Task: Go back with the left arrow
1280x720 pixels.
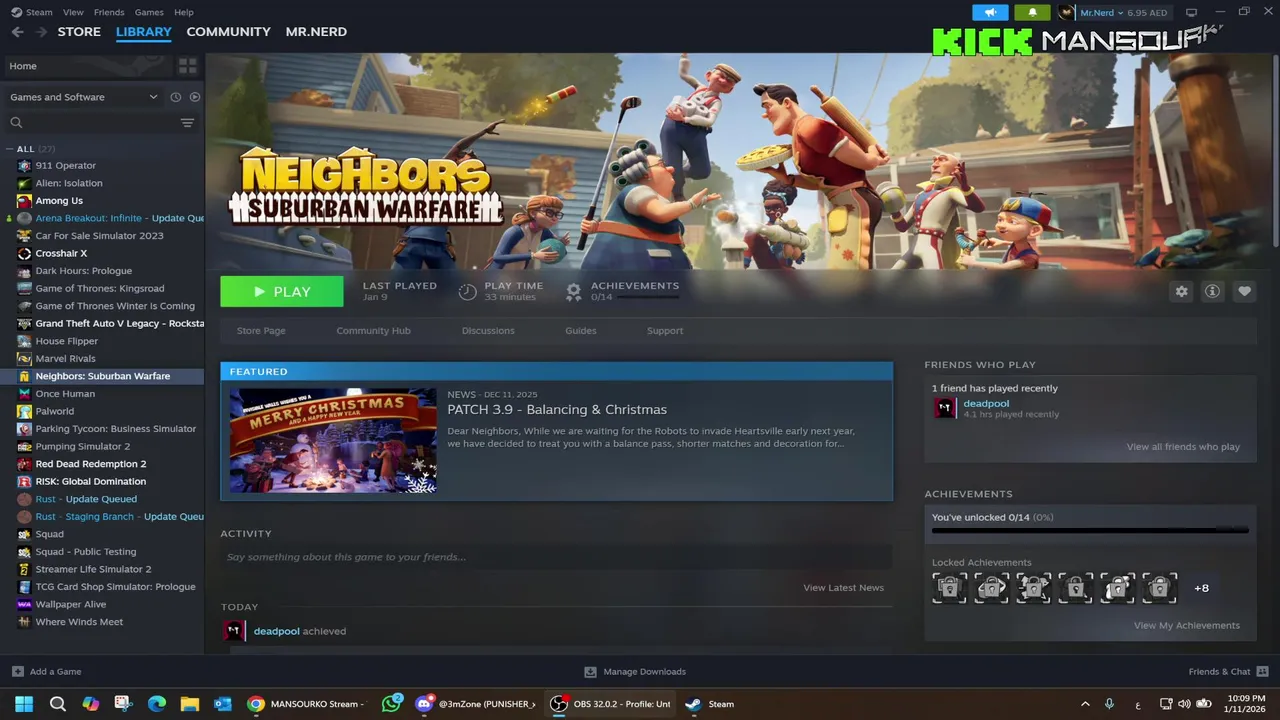Action: (17, 32)
